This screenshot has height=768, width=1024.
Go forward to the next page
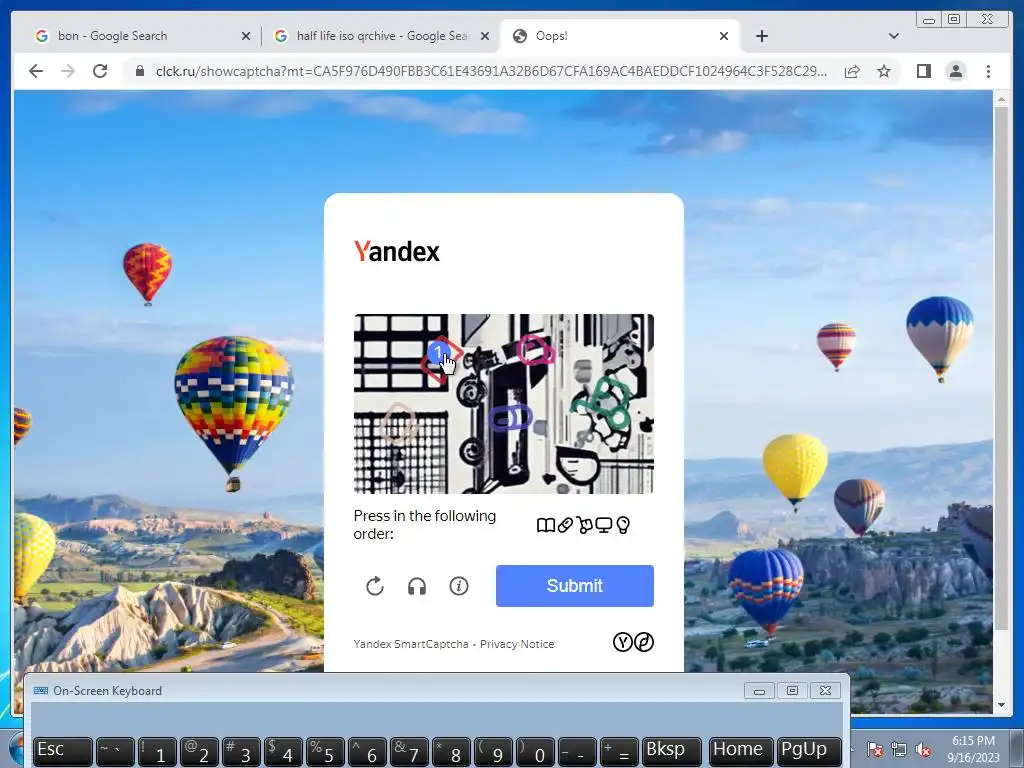tap(68, 71)
